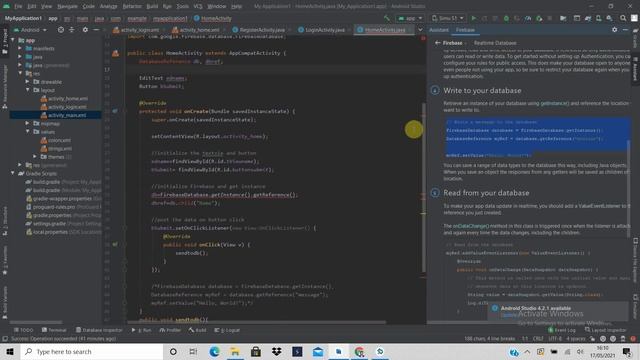Hide the Firebase Assistant panel
Image resolution: width=640 pixels, height=360 pixels.
pos(625,30)
